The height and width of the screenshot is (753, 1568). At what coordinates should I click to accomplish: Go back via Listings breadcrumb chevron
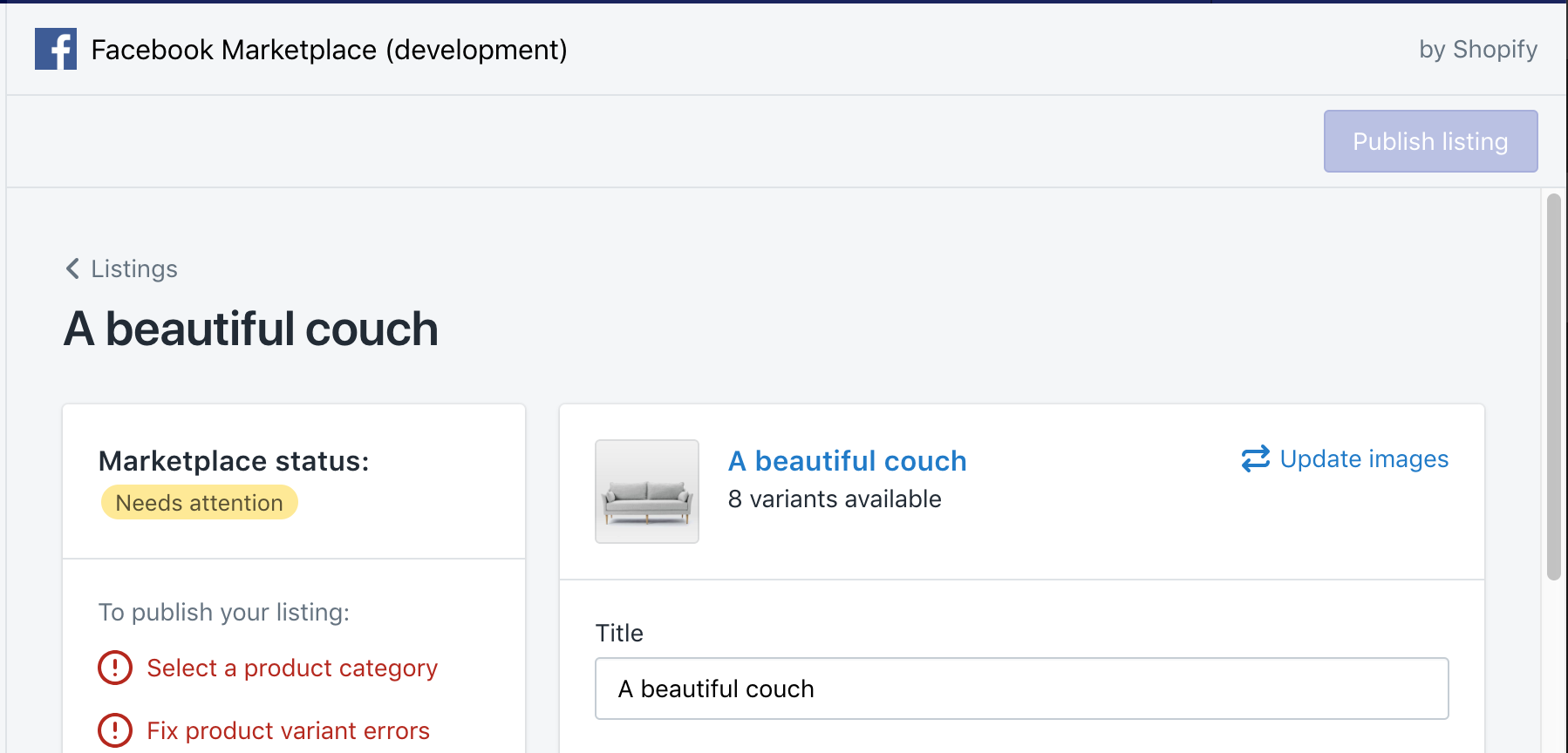coord(72,268)
